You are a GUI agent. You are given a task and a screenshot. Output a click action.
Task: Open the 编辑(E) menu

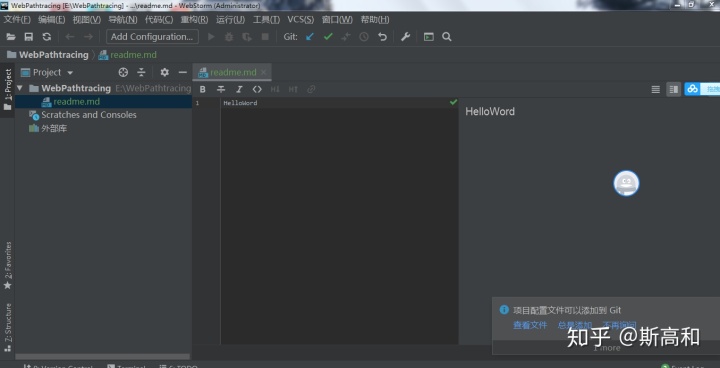pyautogui.click(x=51, y=19)
